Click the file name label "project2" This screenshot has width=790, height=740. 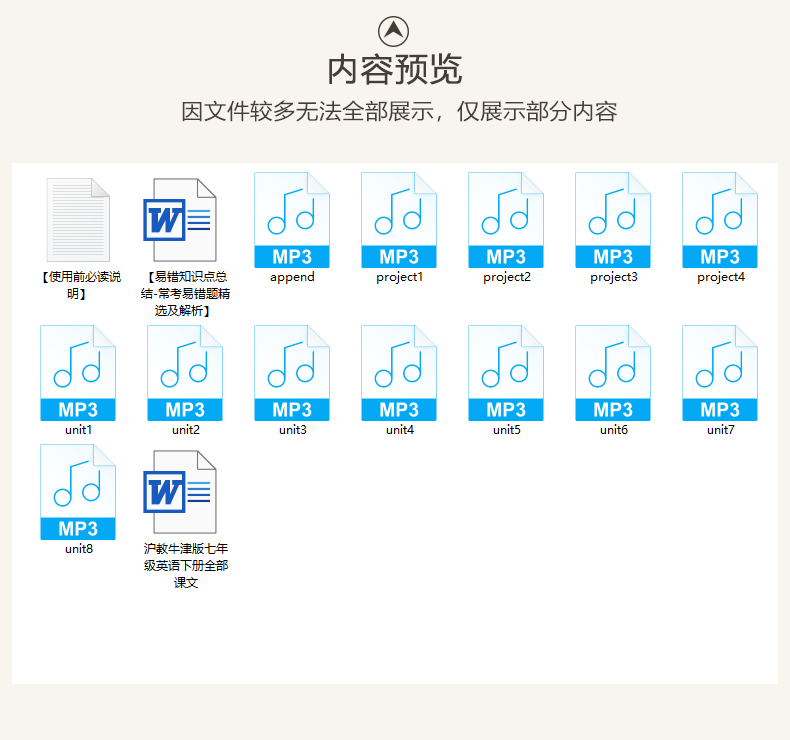(x=506, y=278)
